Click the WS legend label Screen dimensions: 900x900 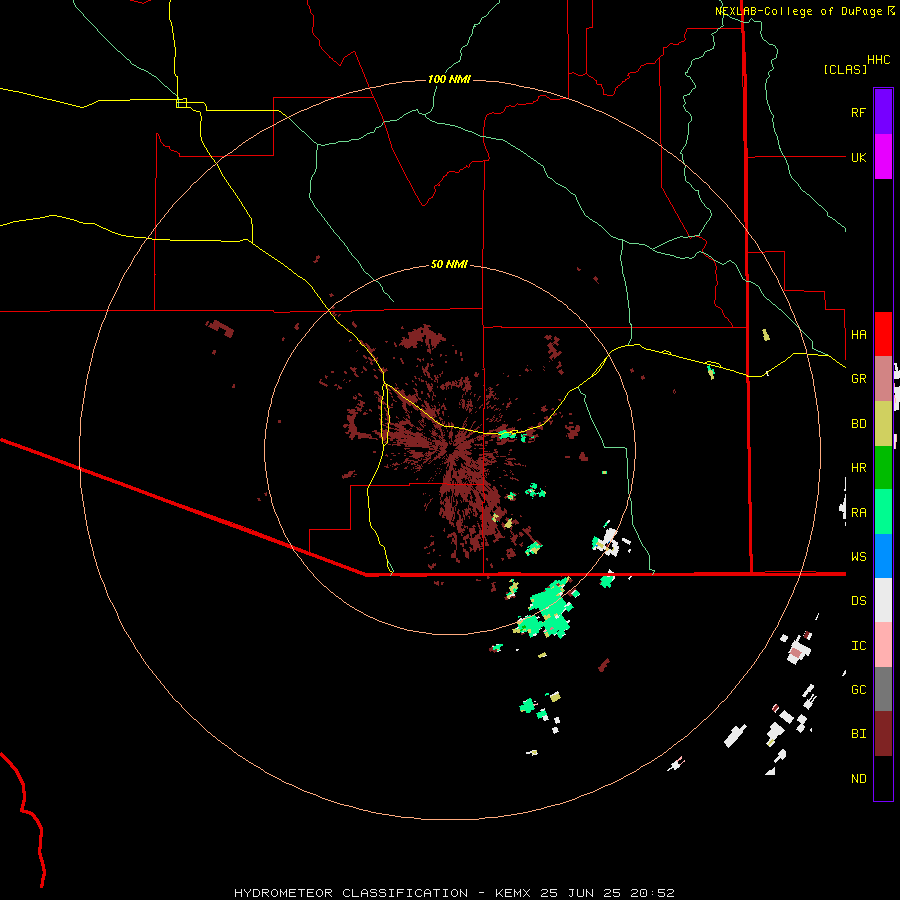[858, 557]
